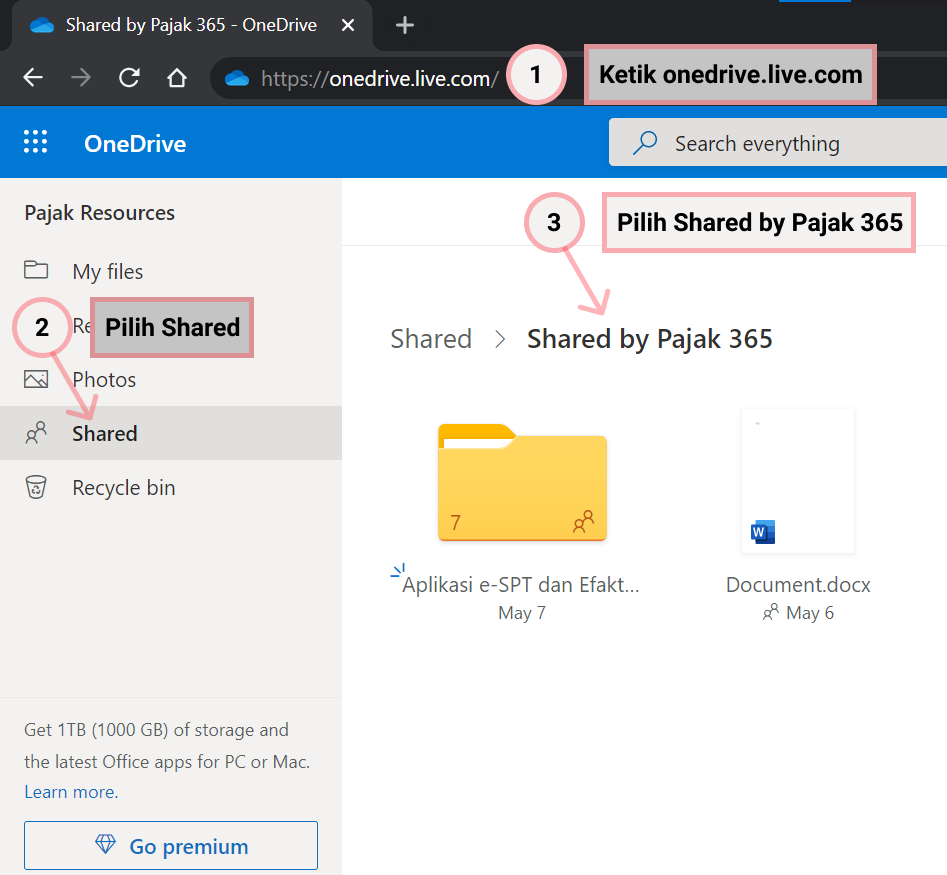Screen dimensions: 947x875
Task: Click the diamond icon on Go premium
Action: [x=105, y=844]
